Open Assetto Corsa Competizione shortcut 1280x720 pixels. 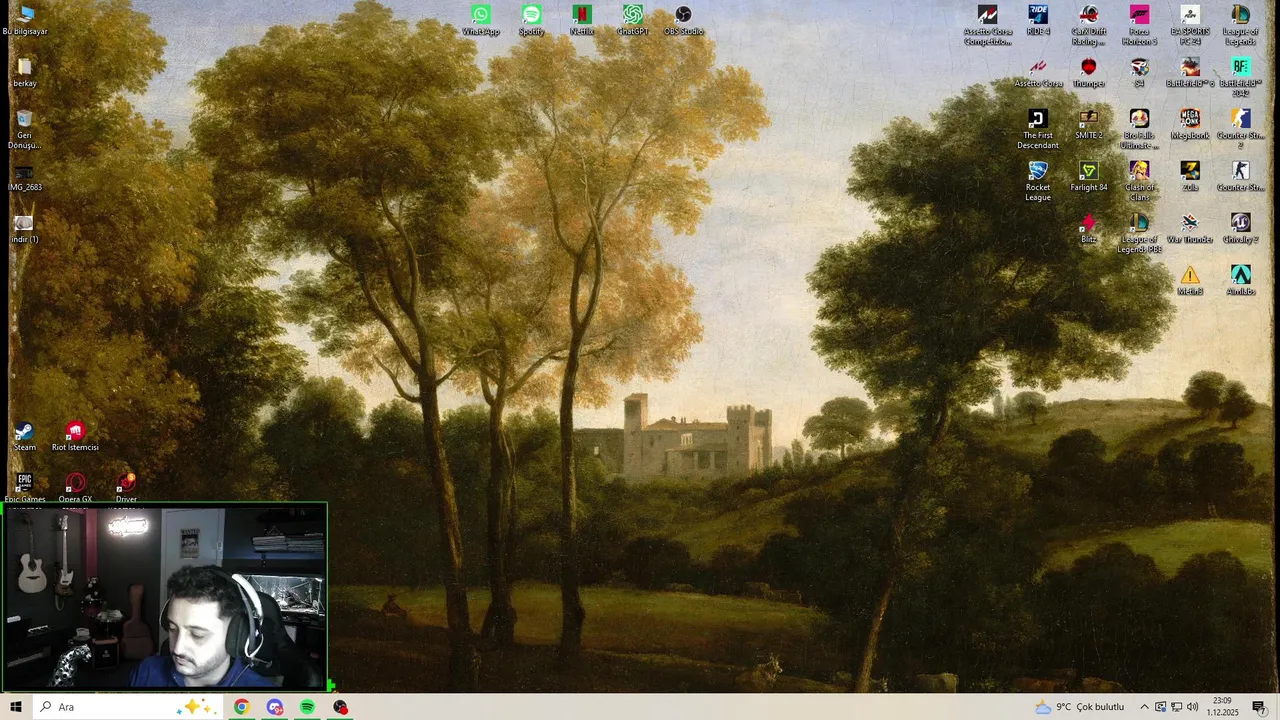coord(987,25)
